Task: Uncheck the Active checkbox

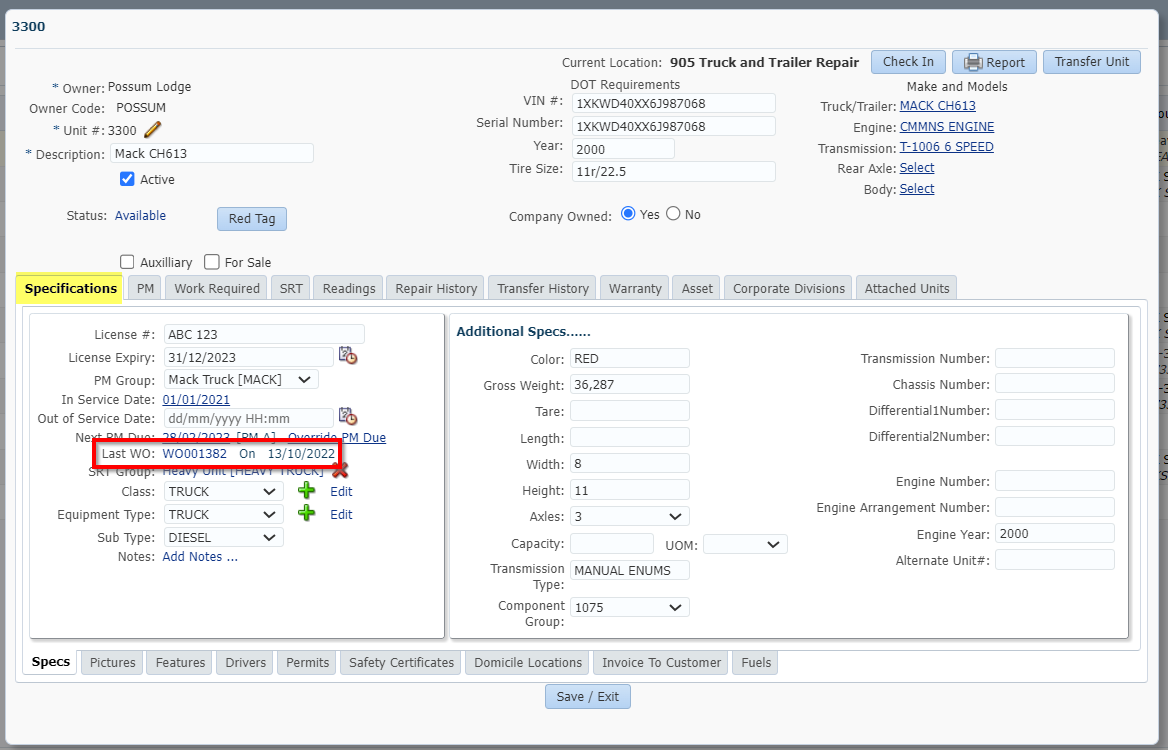Action: coord(127,180)
